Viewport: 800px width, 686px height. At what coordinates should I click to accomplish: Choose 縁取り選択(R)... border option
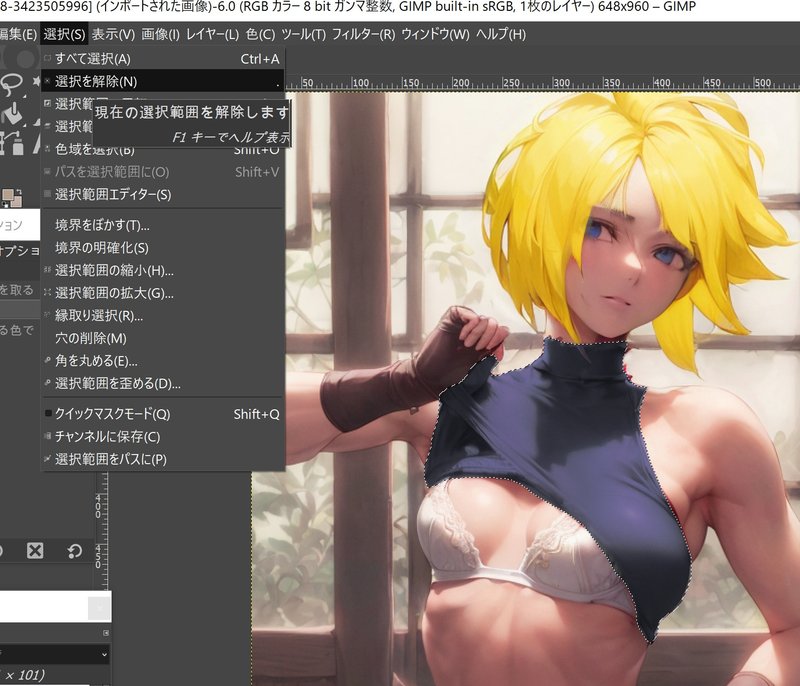pos(162,316)
